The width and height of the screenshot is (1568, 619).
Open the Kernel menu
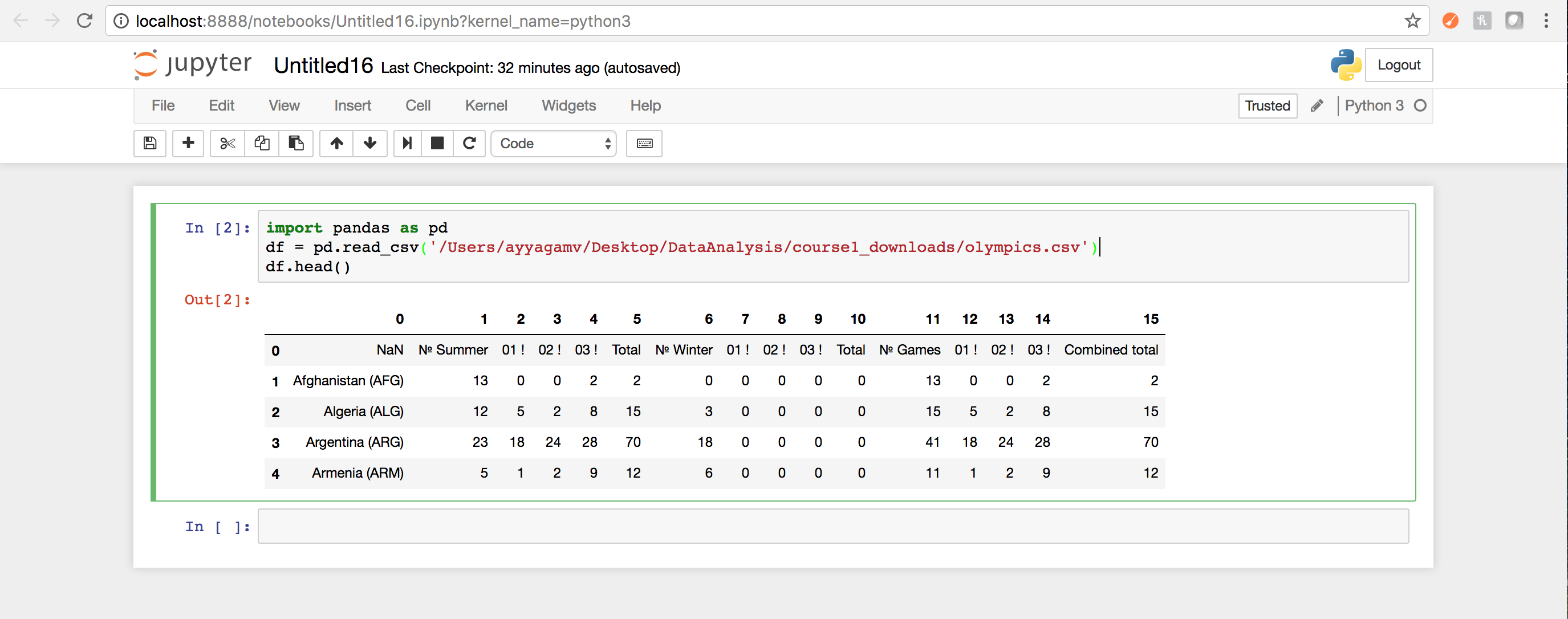(x=486, y=106)
